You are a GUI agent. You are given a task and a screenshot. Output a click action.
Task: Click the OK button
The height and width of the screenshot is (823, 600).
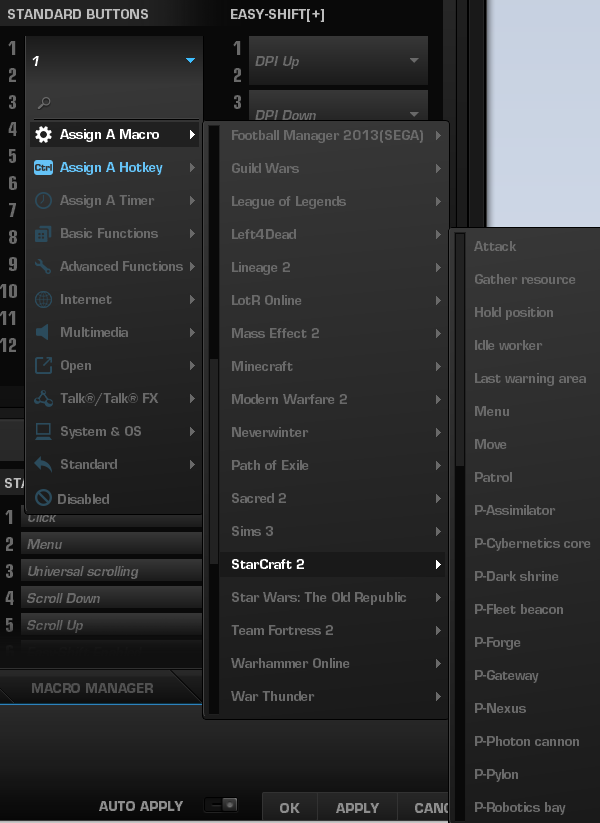[x=290, y=808]
